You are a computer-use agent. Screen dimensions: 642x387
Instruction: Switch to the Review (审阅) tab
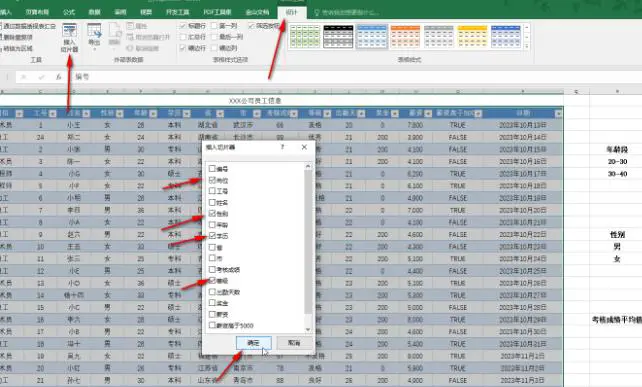(x=120, y=12)
